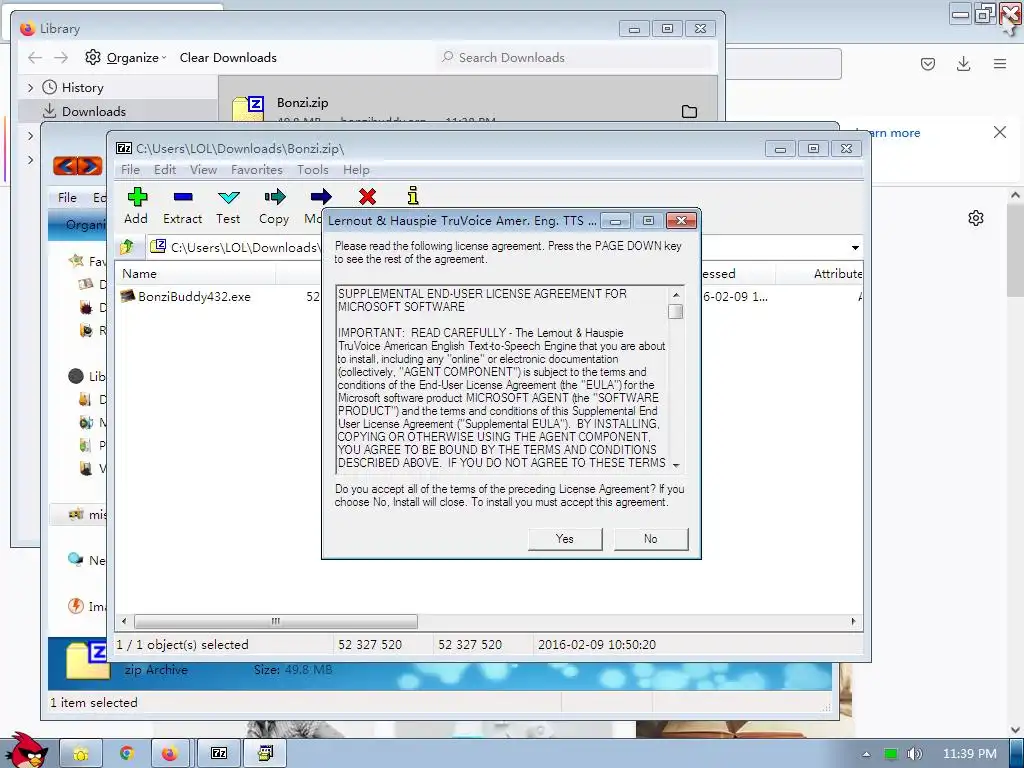Viewport: 1024px width, 768px height.
Task: Click the Firefox Pocket save icon
Action: 927,64
